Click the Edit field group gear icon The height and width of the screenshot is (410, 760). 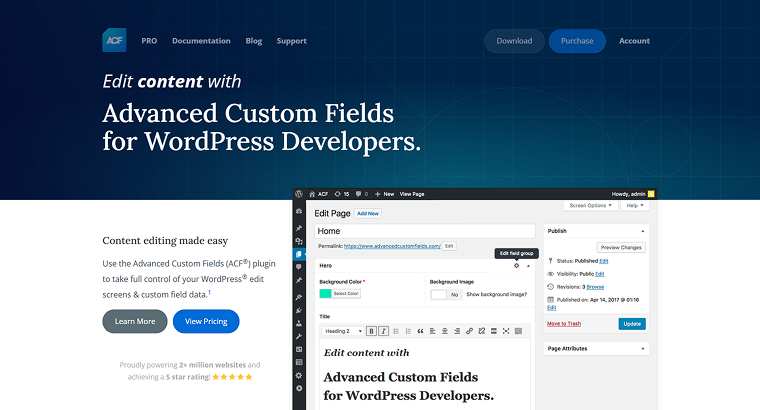pos(516,266)
